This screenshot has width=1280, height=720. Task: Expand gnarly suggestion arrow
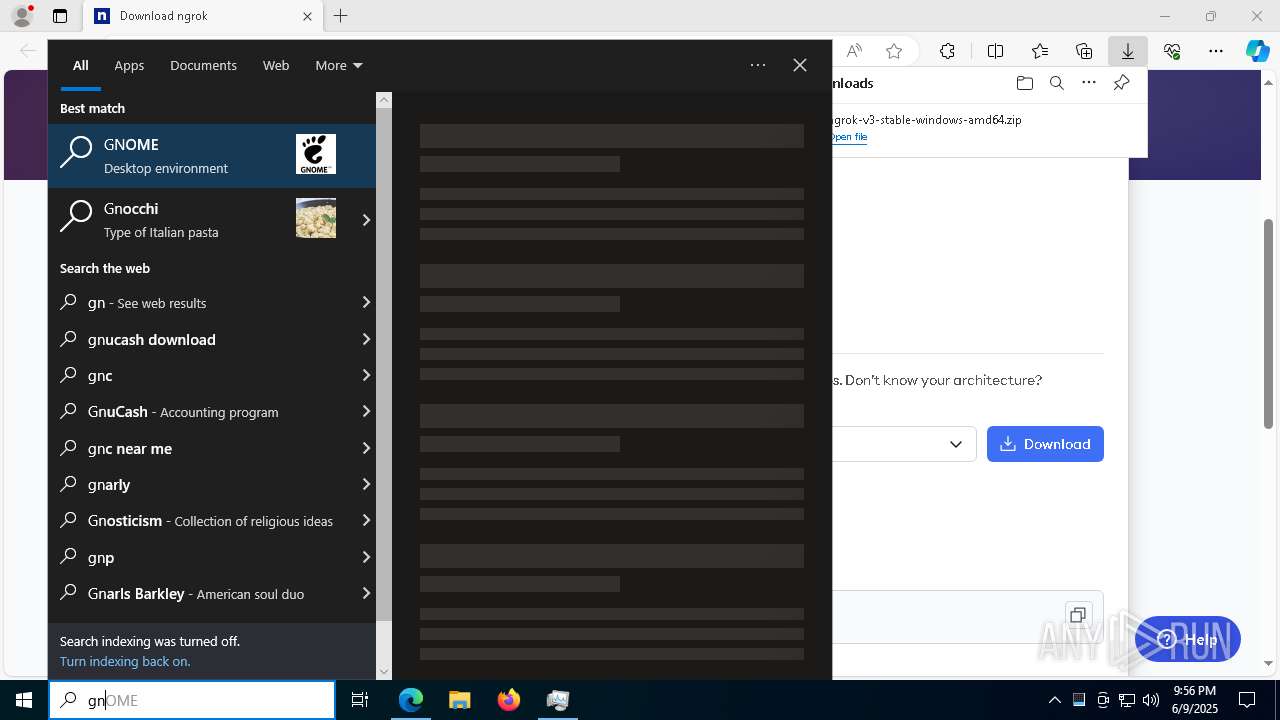366,484
